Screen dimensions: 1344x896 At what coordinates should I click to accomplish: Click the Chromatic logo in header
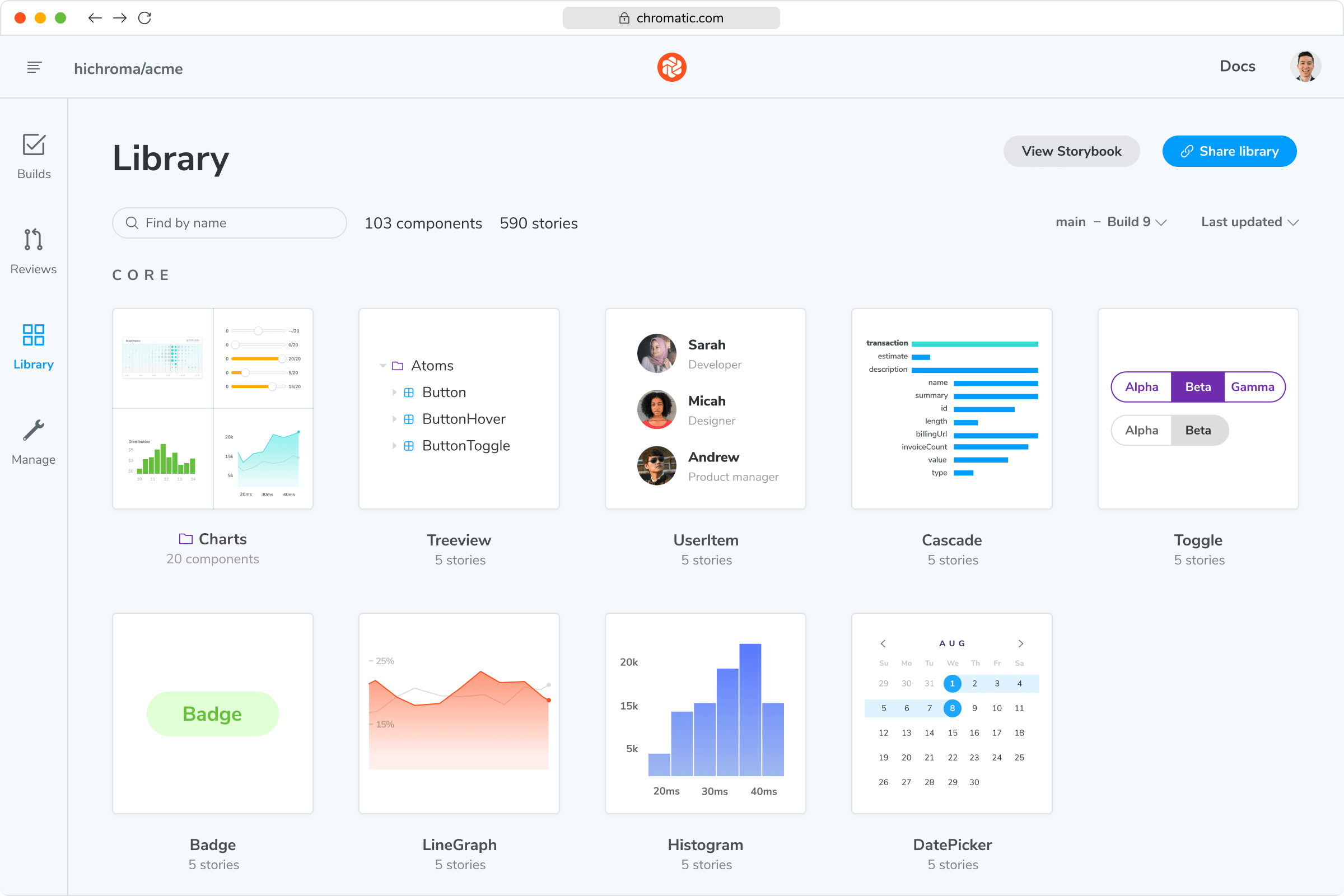point(672,67)
